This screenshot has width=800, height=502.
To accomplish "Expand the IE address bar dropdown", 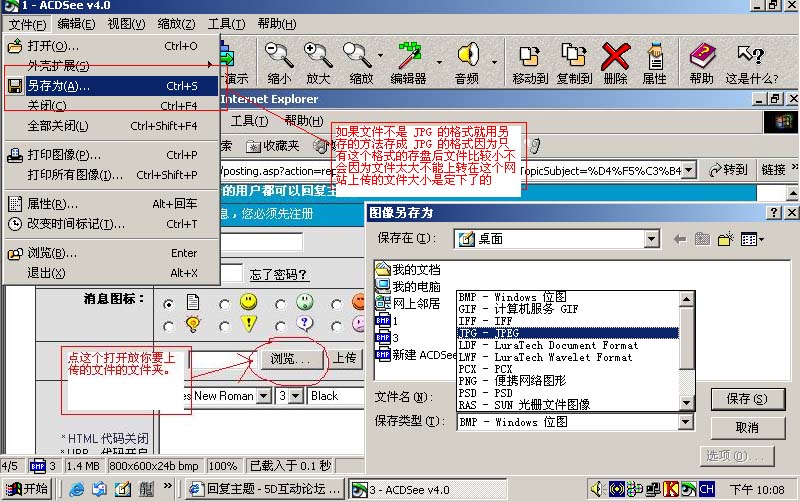I will point(689,170).
